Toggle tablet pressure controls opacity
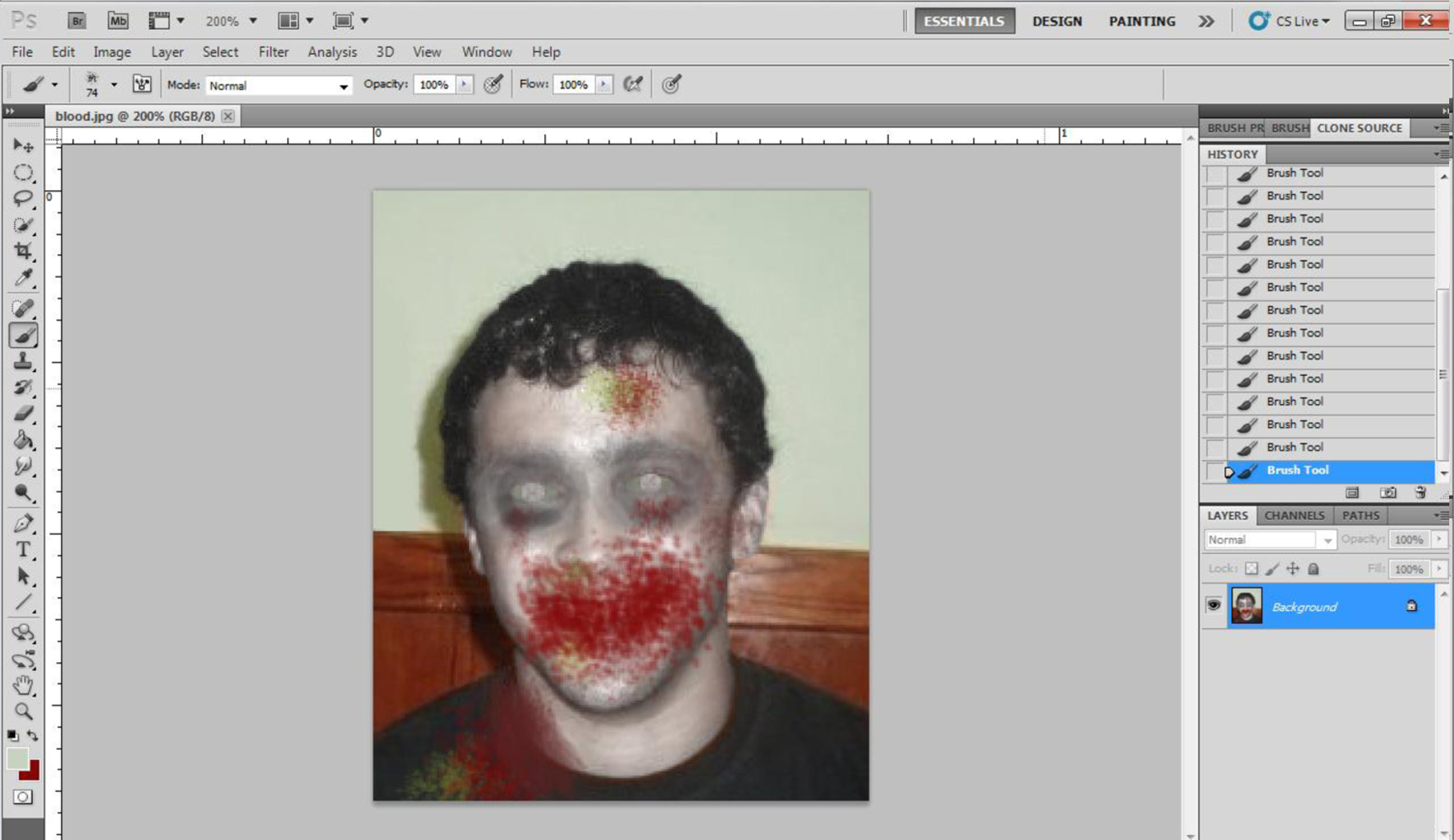Screen dimensions: 1454x840 (494, 84)
